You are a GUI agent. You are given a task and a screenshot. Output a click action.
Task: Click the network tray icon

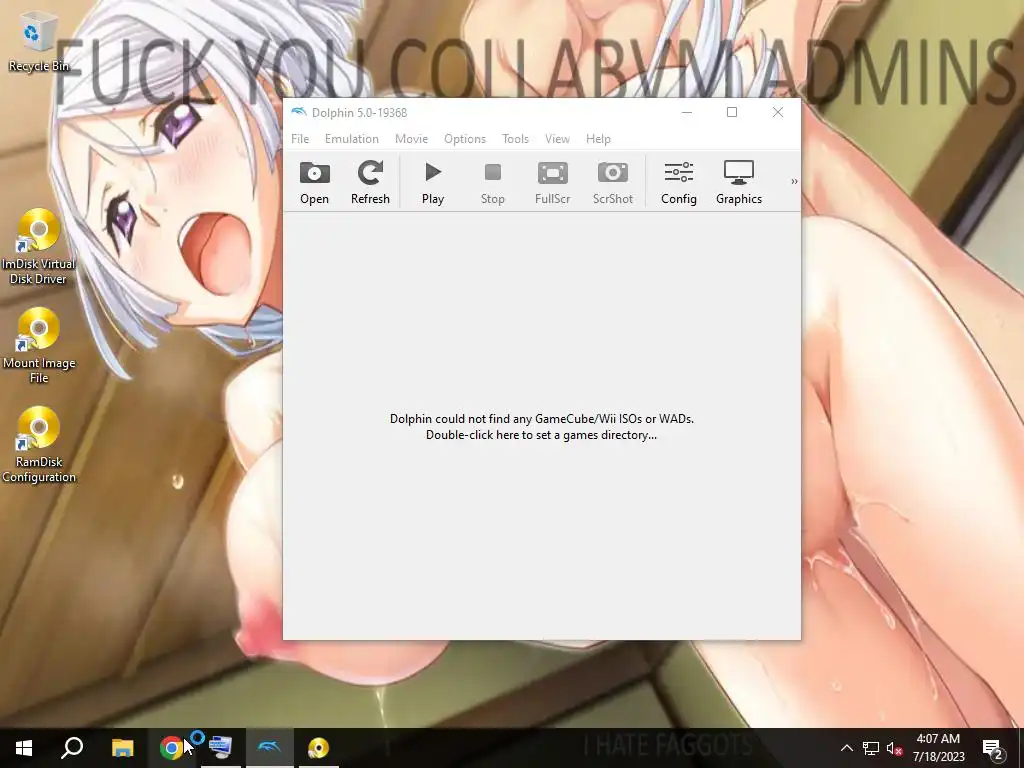point(871,748)
